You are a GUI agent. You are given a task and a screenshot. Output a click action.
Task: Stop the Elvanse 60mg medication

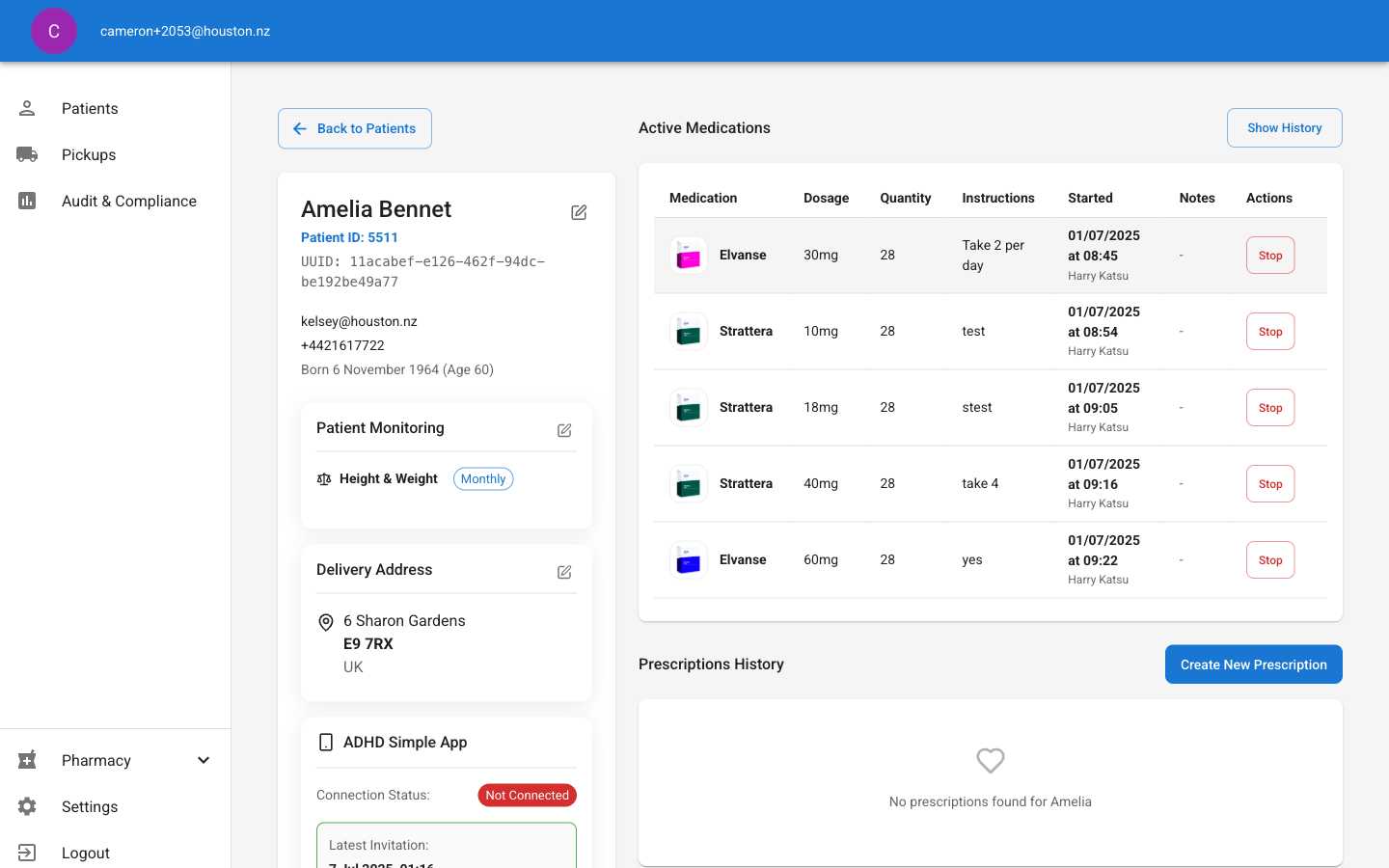[1270, 560]
